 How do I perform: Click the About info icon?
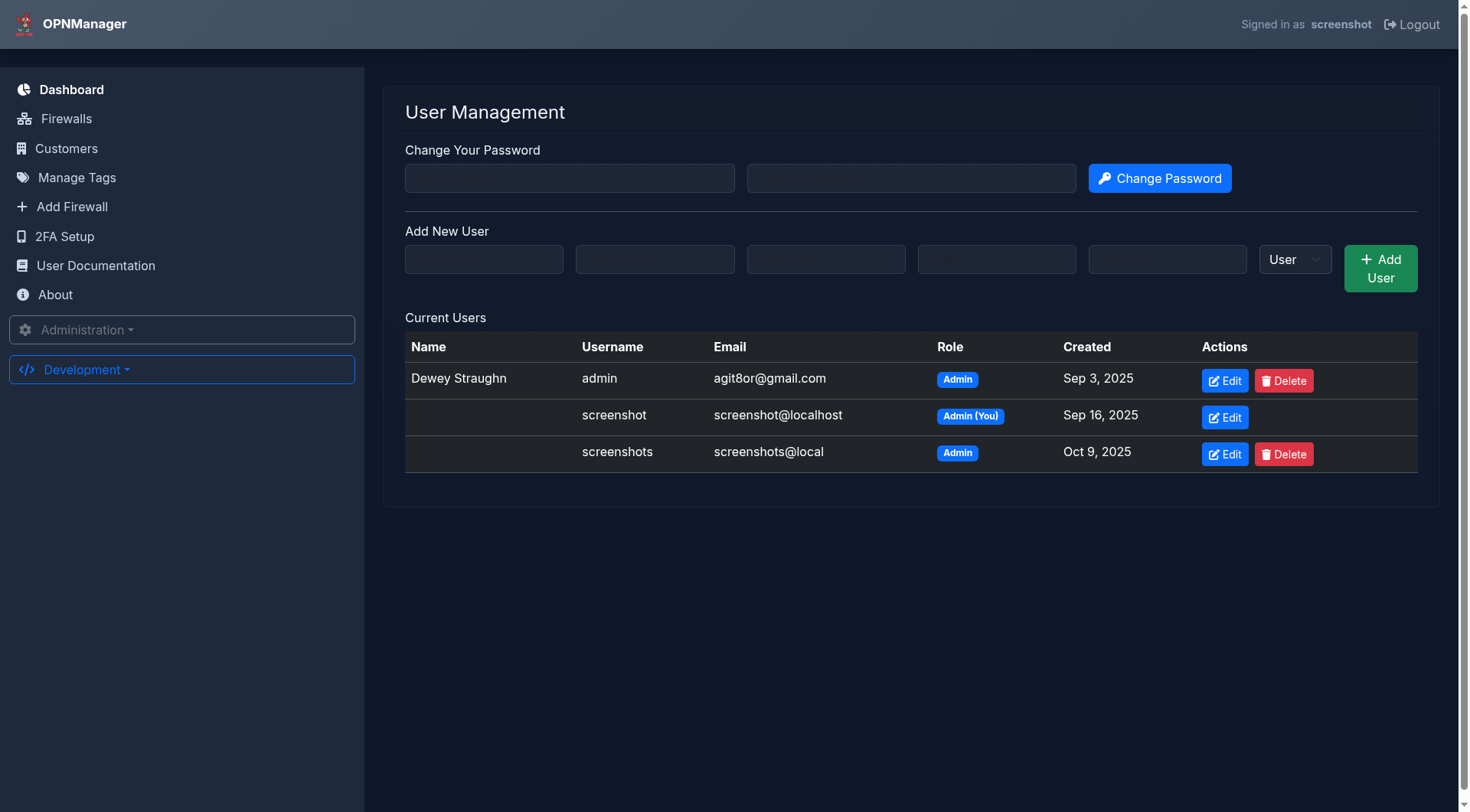coord(23,295)
